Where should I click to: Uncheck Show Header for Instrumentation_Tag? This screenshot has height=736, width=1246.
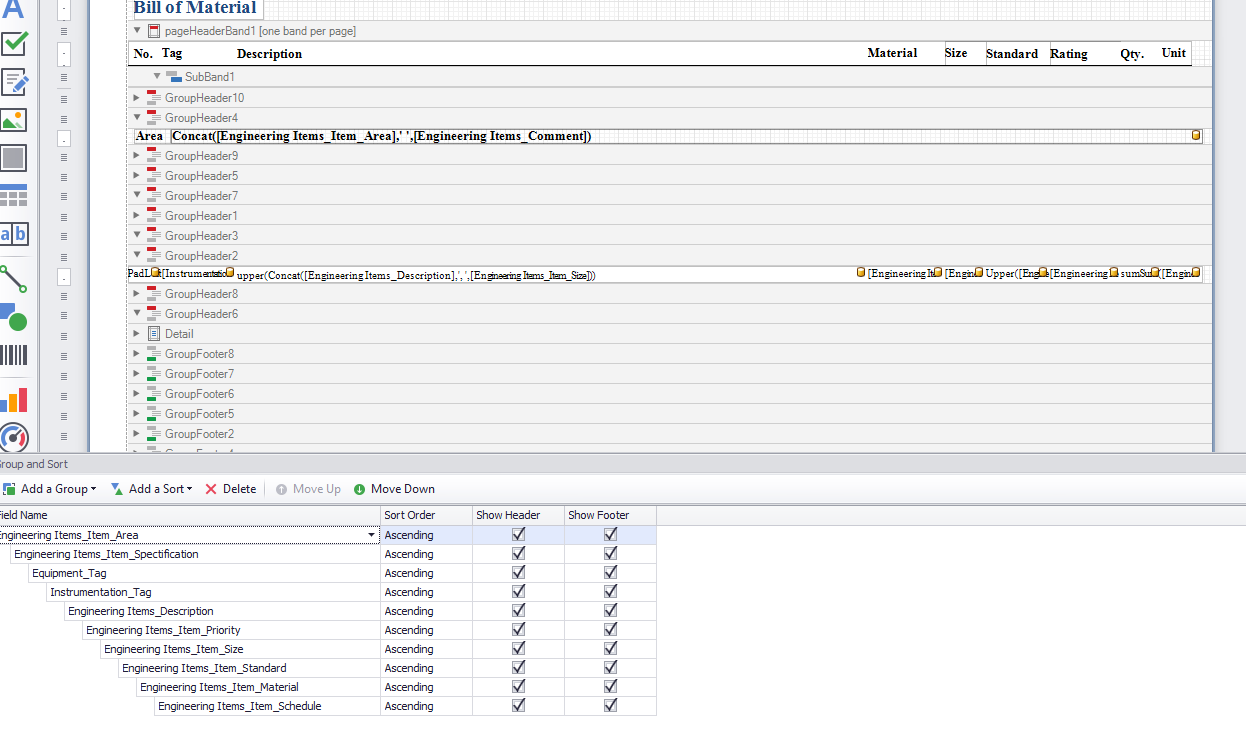point(518,591)
